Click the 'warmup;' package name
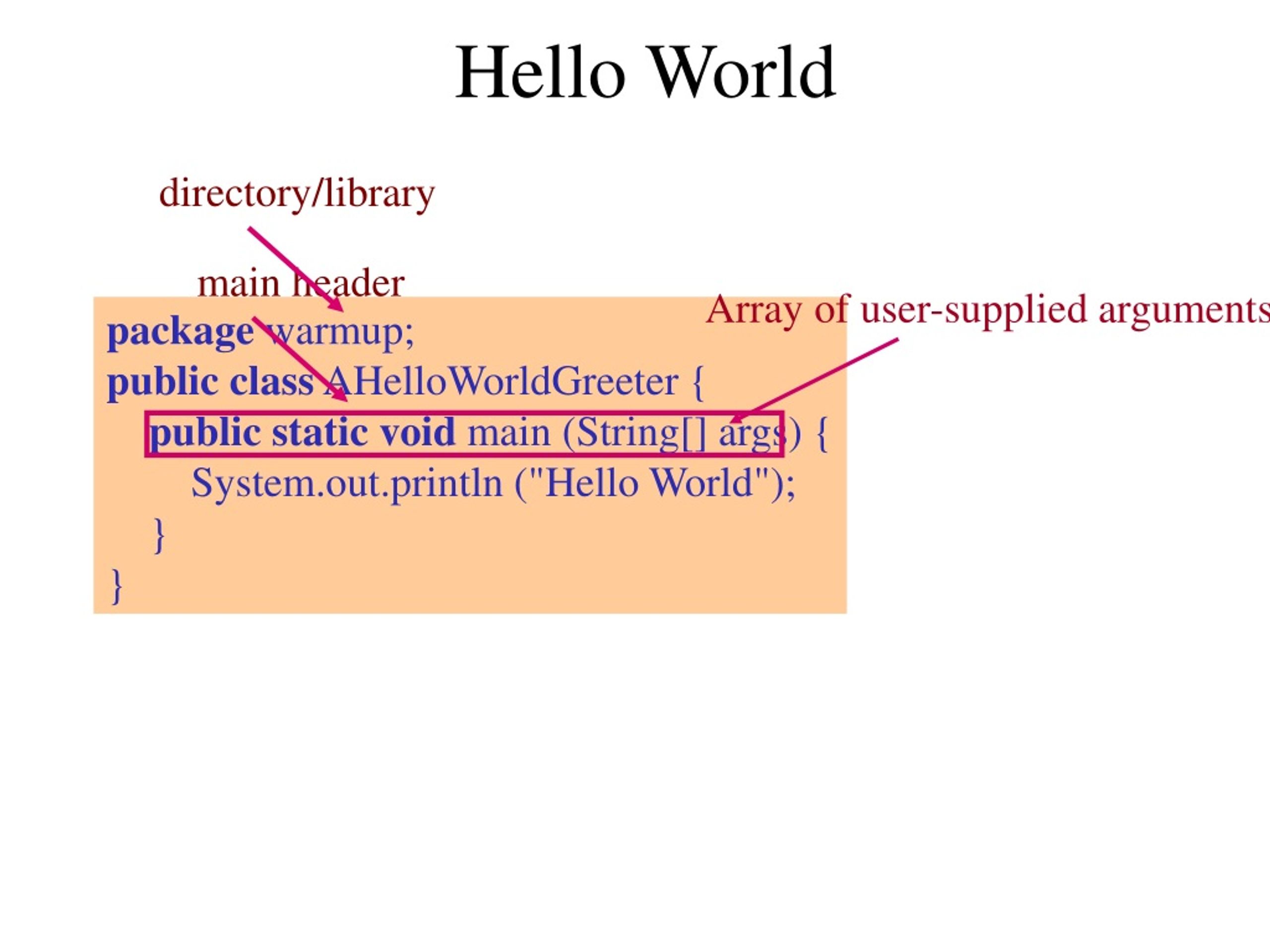The width and height of the screenshot is (1270, 952). (340, 333)
